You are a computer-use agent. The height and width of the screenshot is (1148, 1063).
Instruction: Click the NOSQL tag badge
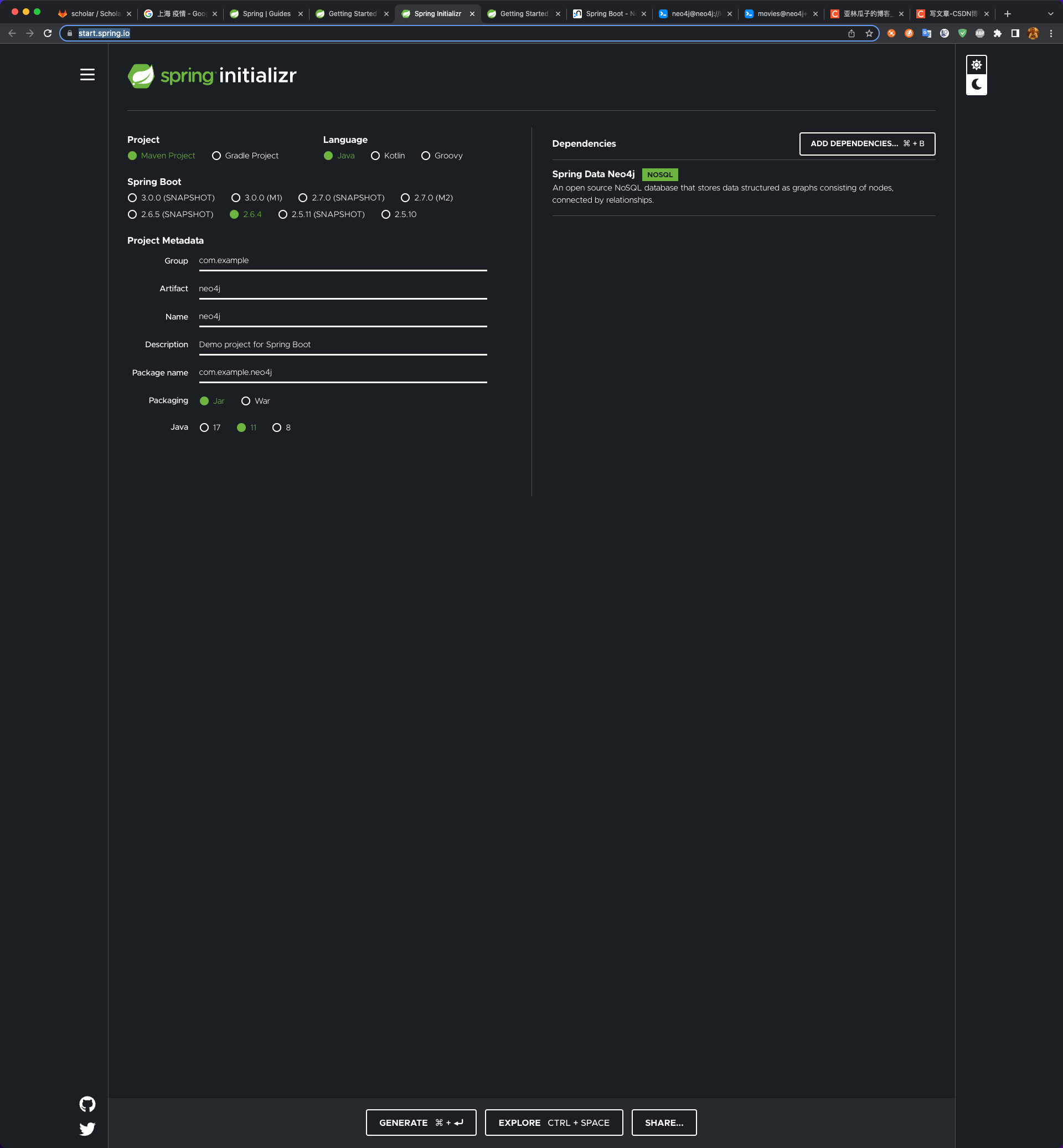(660, 175)
